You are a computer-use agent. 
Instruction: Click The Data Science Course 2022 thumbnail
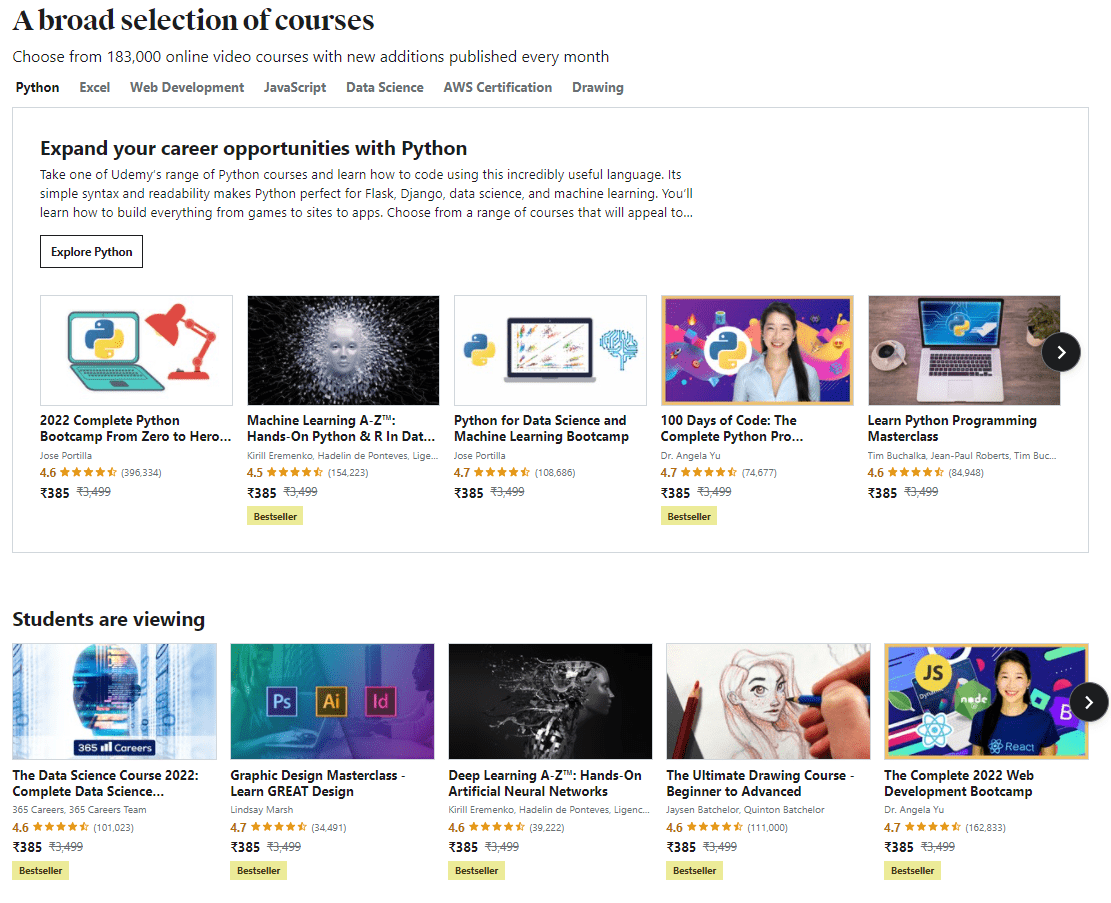tap(114, 701)
